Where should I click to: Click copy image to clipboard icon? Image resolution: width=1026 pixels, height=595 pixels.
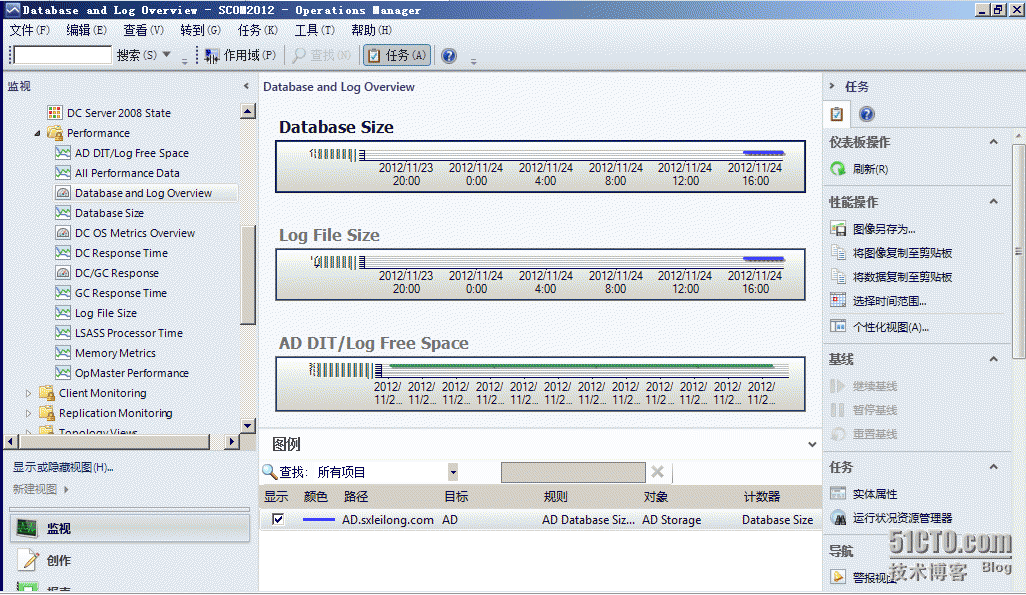pos(838,253)
